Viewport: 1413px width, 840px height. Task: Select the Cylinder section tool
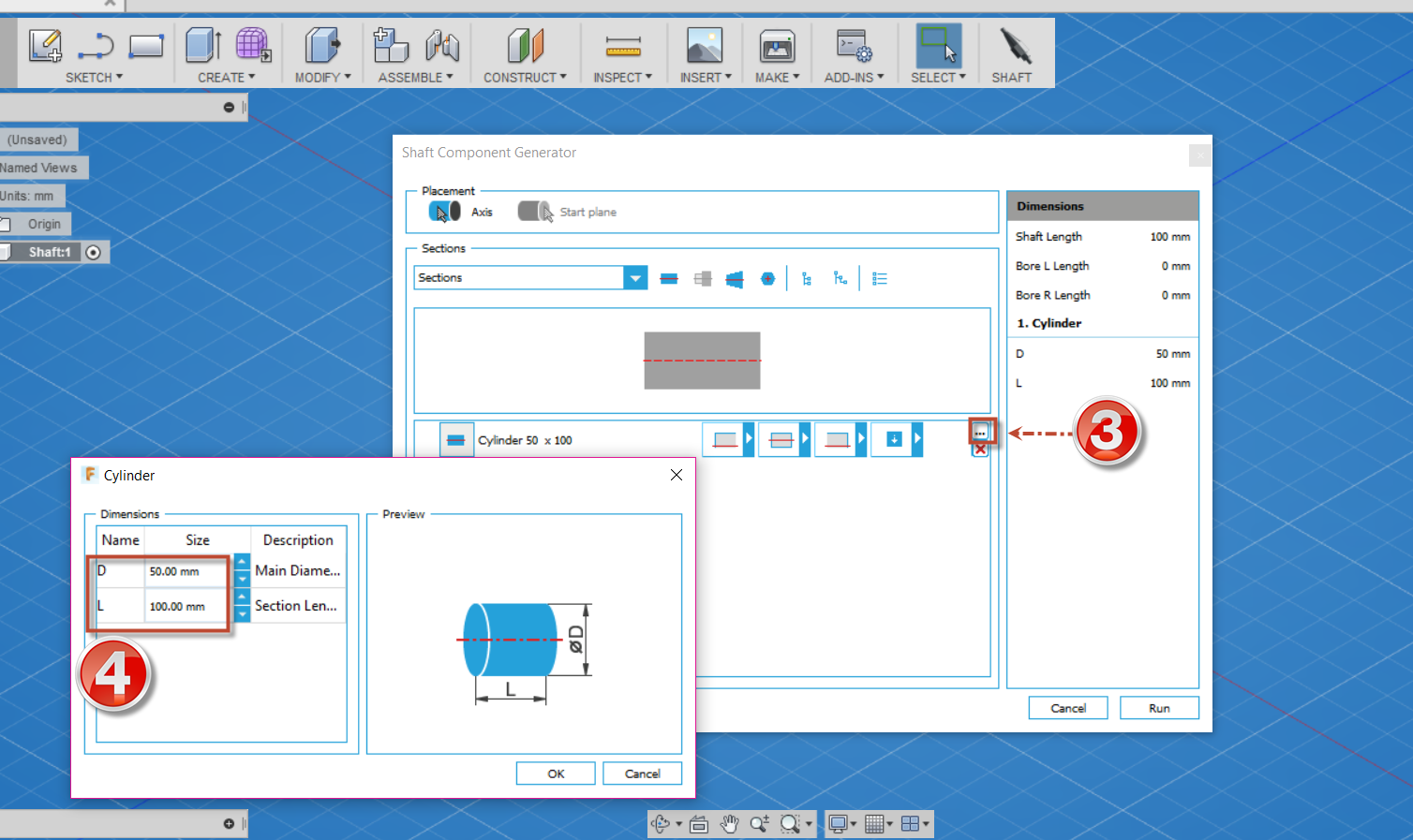[x=669, y=277]
